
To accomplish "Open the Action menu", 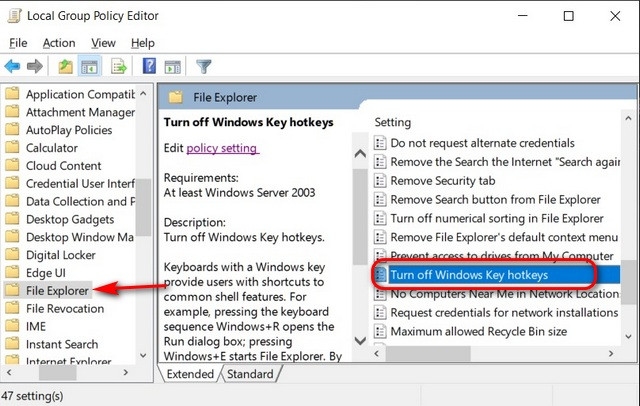I will coord(59,43).
